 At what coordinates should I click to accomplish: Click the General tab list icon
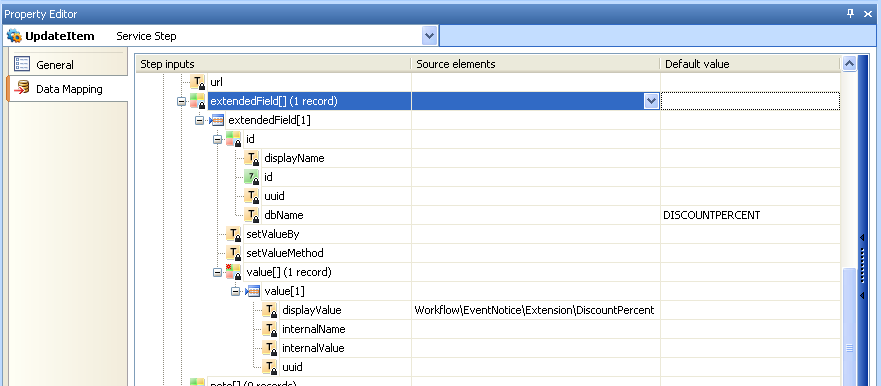(22, 64)
